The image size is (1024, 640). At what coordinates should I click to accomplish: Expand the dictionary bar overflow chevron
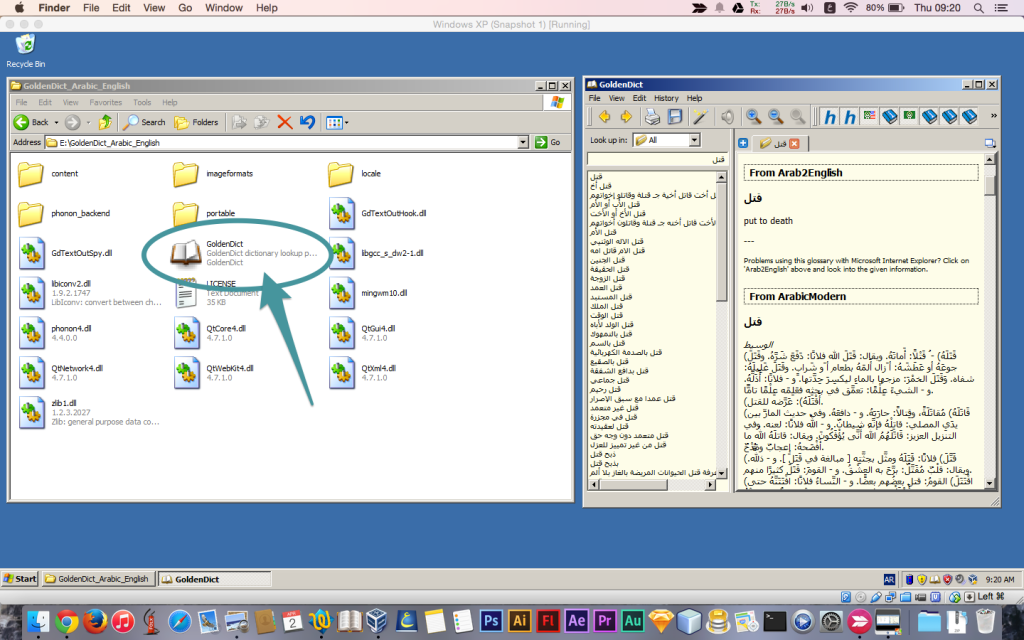pyautogui.click(x=993, y=116)
